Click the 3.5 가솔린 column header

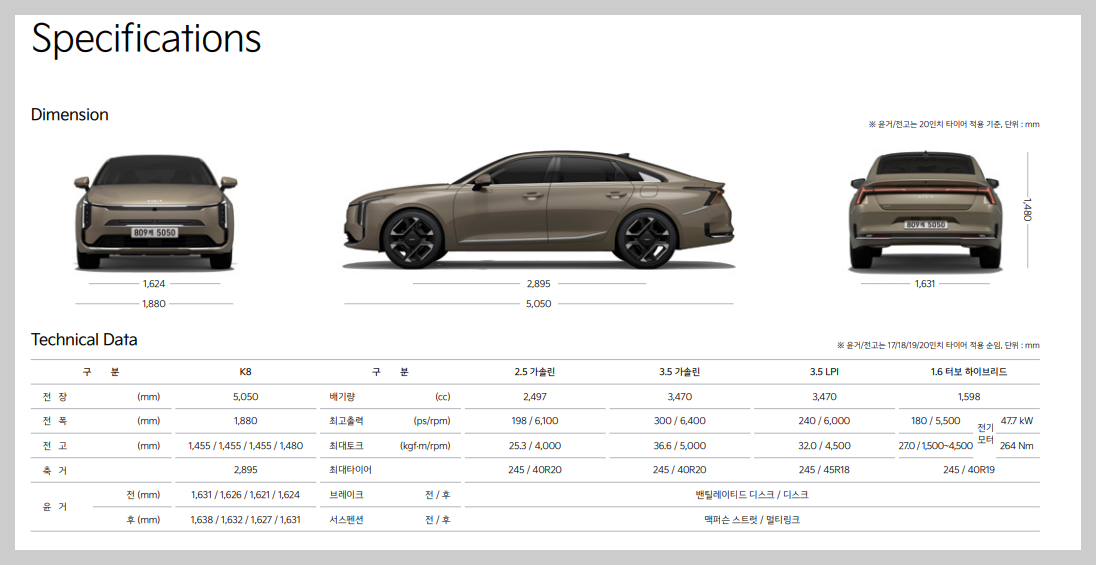(x=679, y=372)
